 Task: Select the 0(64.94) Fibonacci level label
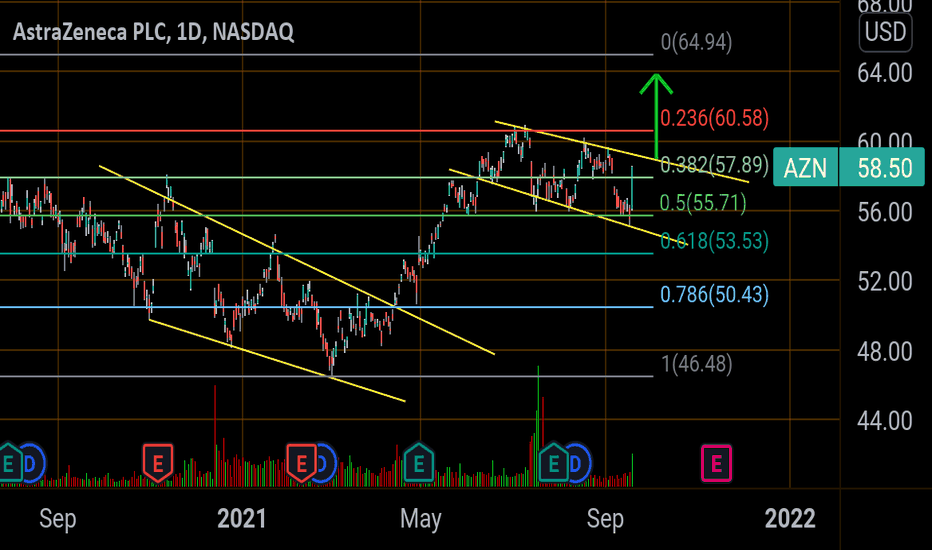click(x=696, y=42)
